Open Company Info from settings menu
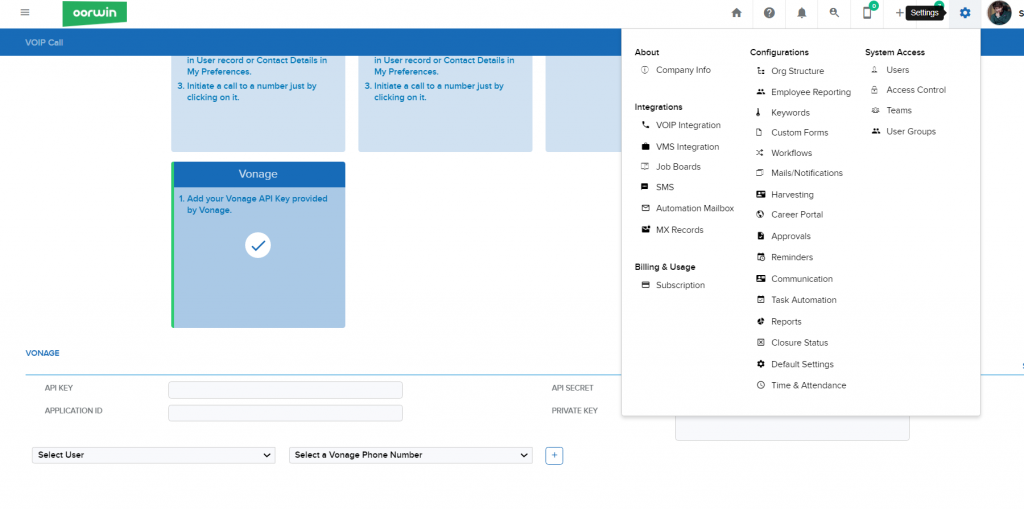This screenshot has height=509, width=1024. pos(683,70)
